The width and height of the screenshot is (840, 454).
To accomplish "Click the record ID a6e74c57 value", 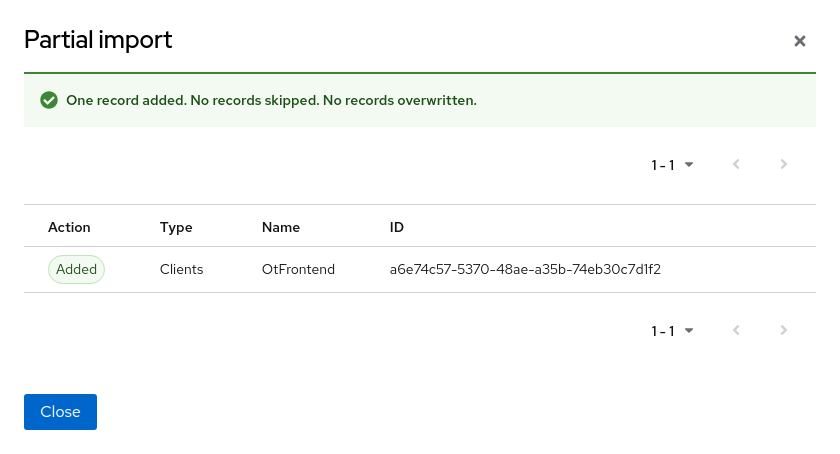I will pyautogui.click(x=525, y=269).
